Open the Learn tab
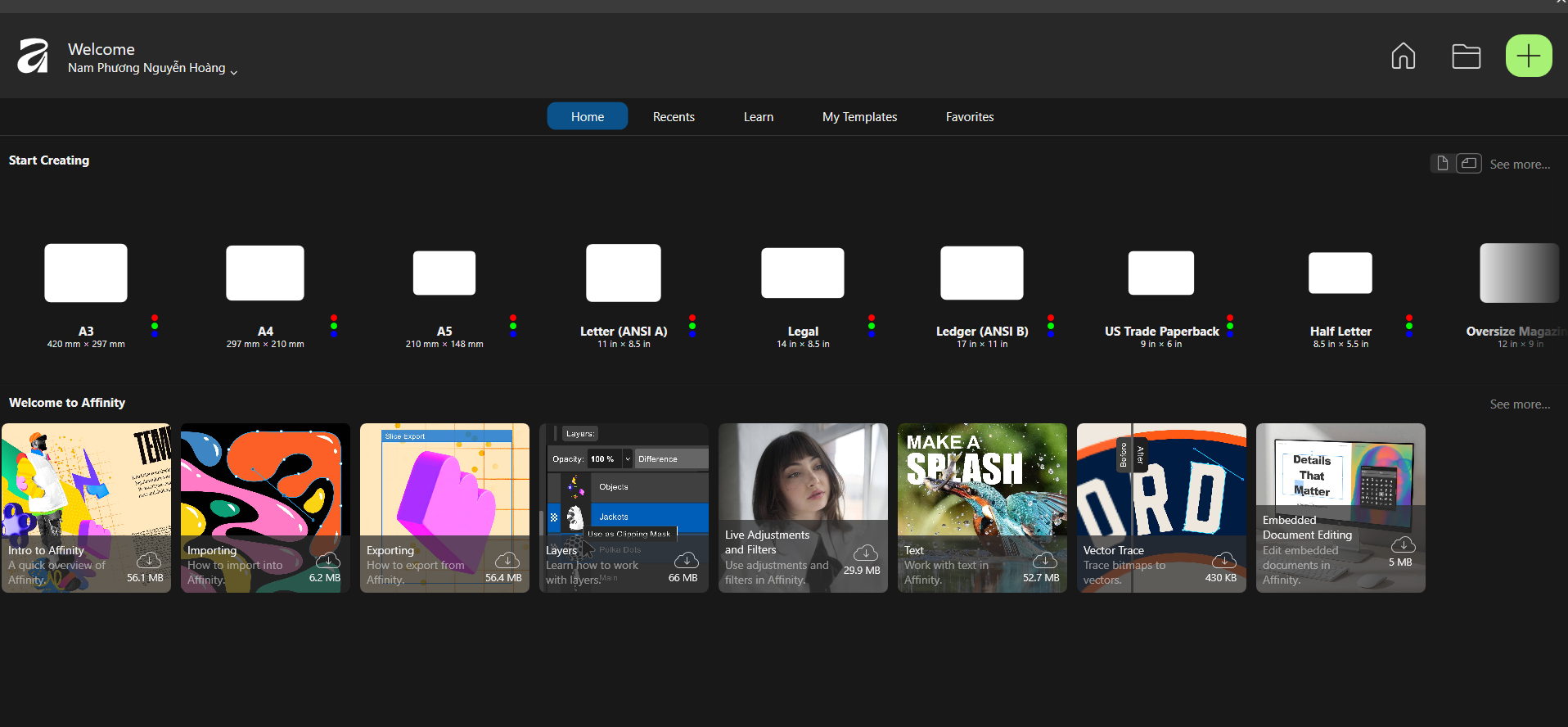Screen dimensions: 1568x727 point(758,117)
